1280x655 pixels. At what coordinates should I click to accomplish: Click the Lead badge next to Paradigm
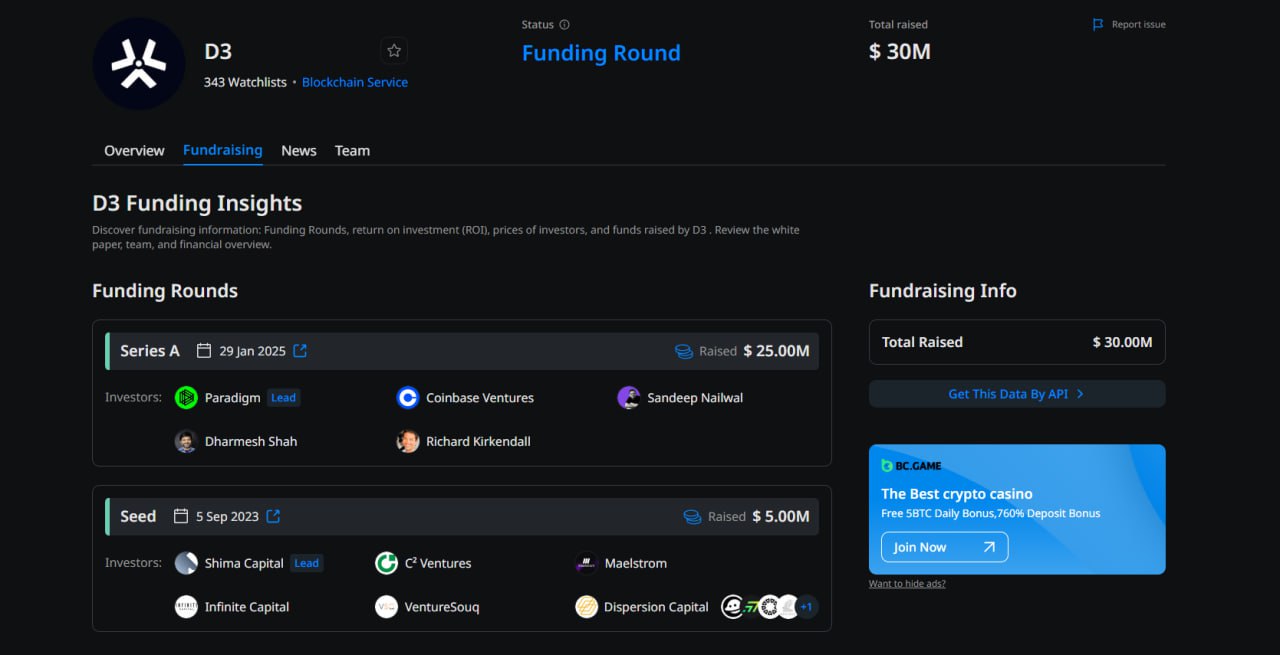[x=284, y=398]
